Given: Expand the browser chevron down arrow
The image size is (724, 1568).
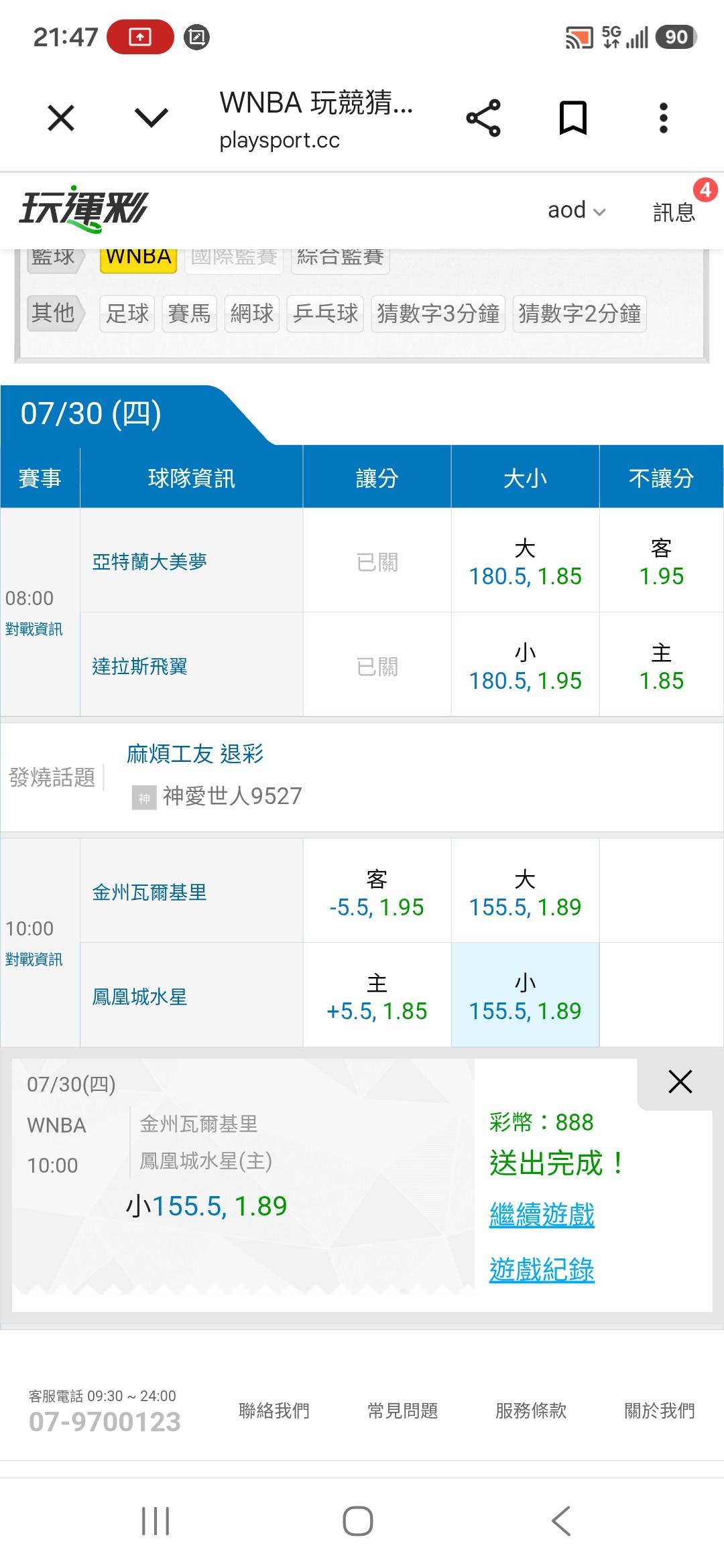Looking at the screenshot, I should (x=152, y=118).
